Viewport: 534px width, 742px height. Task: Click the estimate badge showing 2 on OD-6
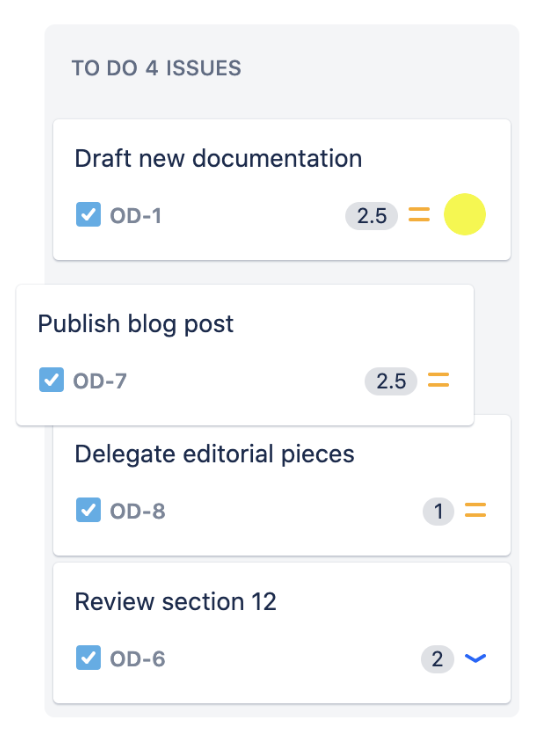pyautogui.click(x=437, y=659)
